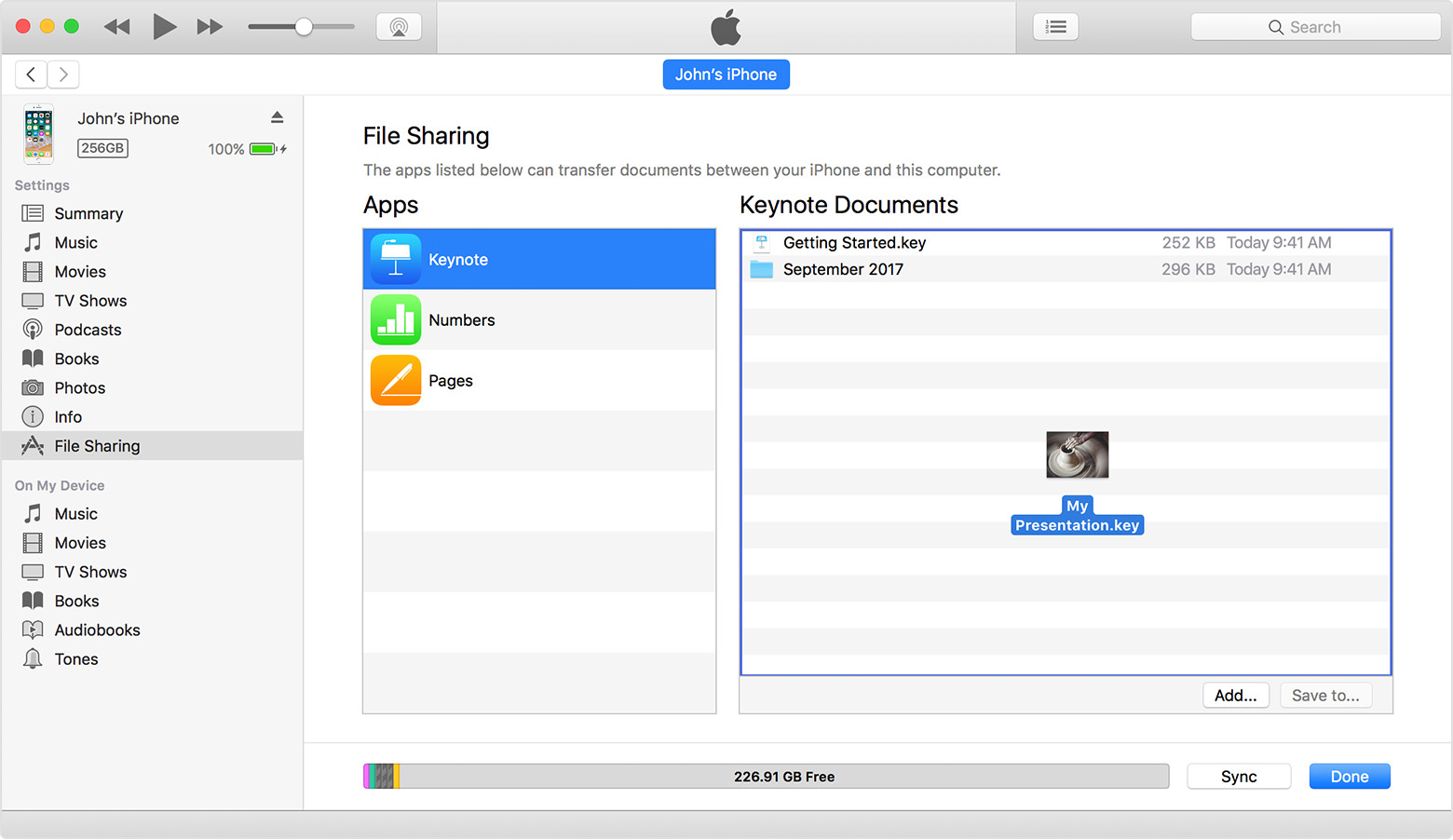Image resolution: width=1453 pixels, height=840 pixels.
Task: Select the Getting Started.key document
Action: (x=1066, y=243)
